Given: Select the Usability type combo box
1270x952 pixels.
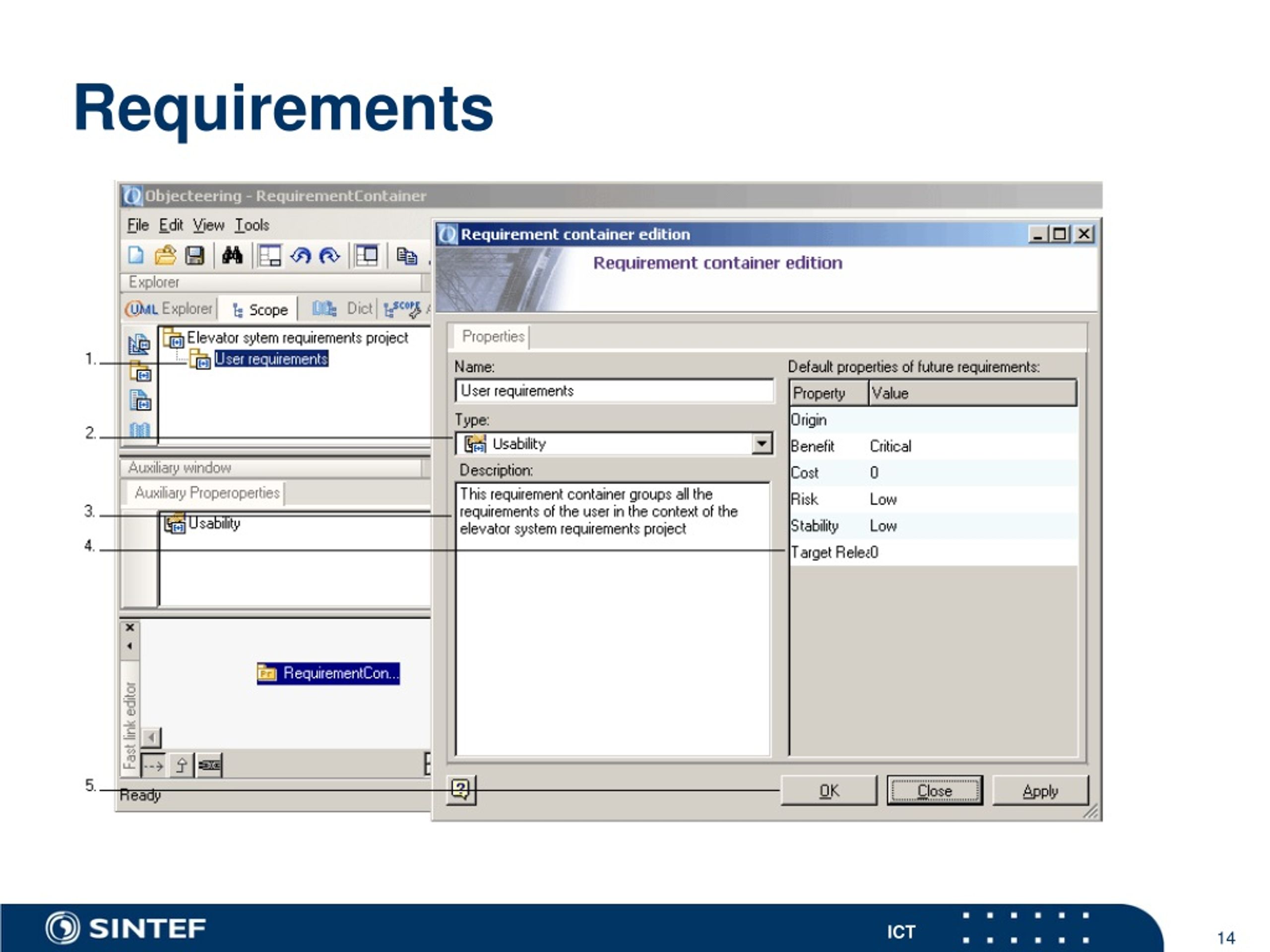Looking at the screenshot, I should coord(613,444).
